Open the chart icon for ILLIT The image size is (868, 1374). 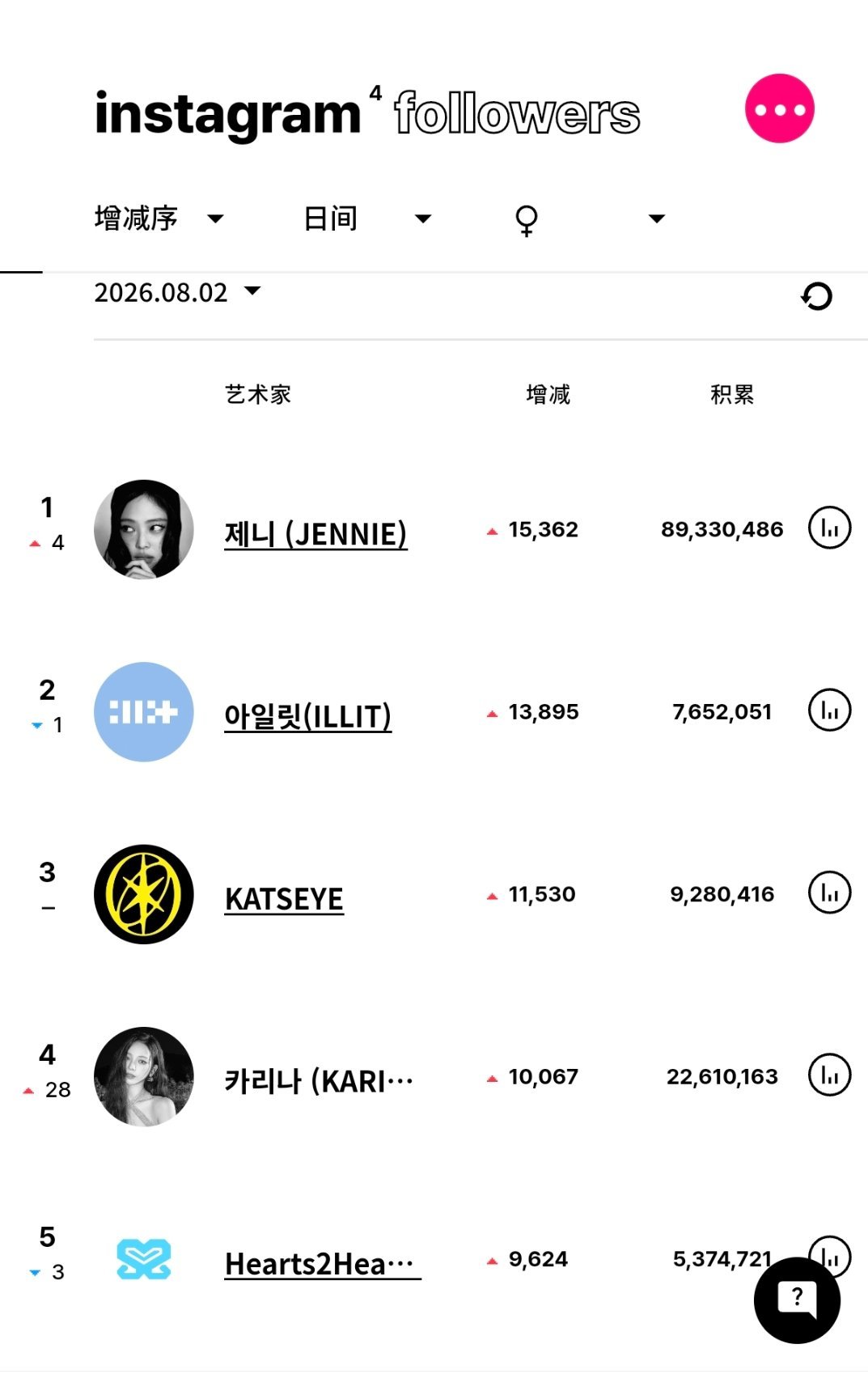click(x=829, y=710)
